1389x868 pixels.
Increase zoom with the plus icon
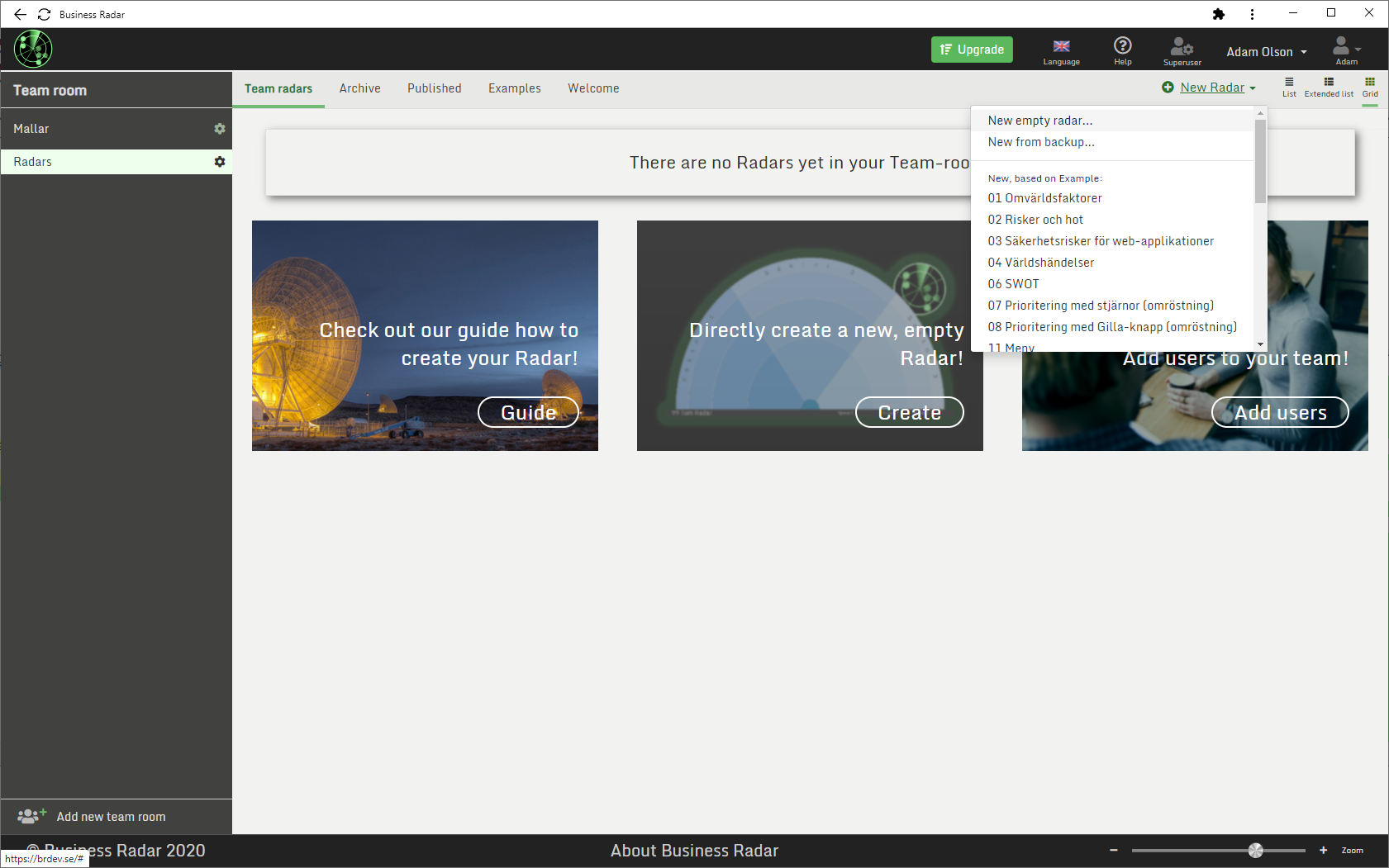pos(1323,851)
